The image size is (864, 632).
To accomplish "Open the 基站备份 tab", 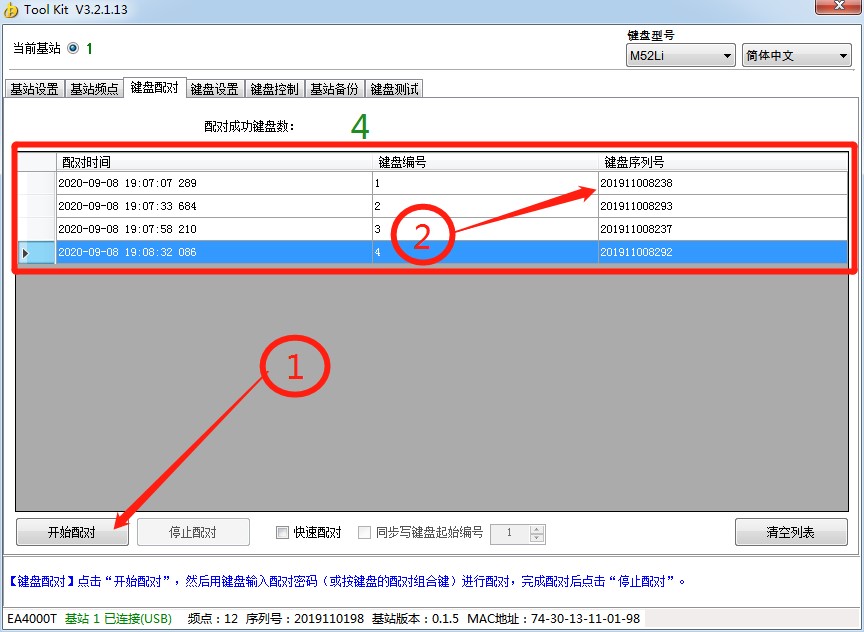I will coord(334,89).
